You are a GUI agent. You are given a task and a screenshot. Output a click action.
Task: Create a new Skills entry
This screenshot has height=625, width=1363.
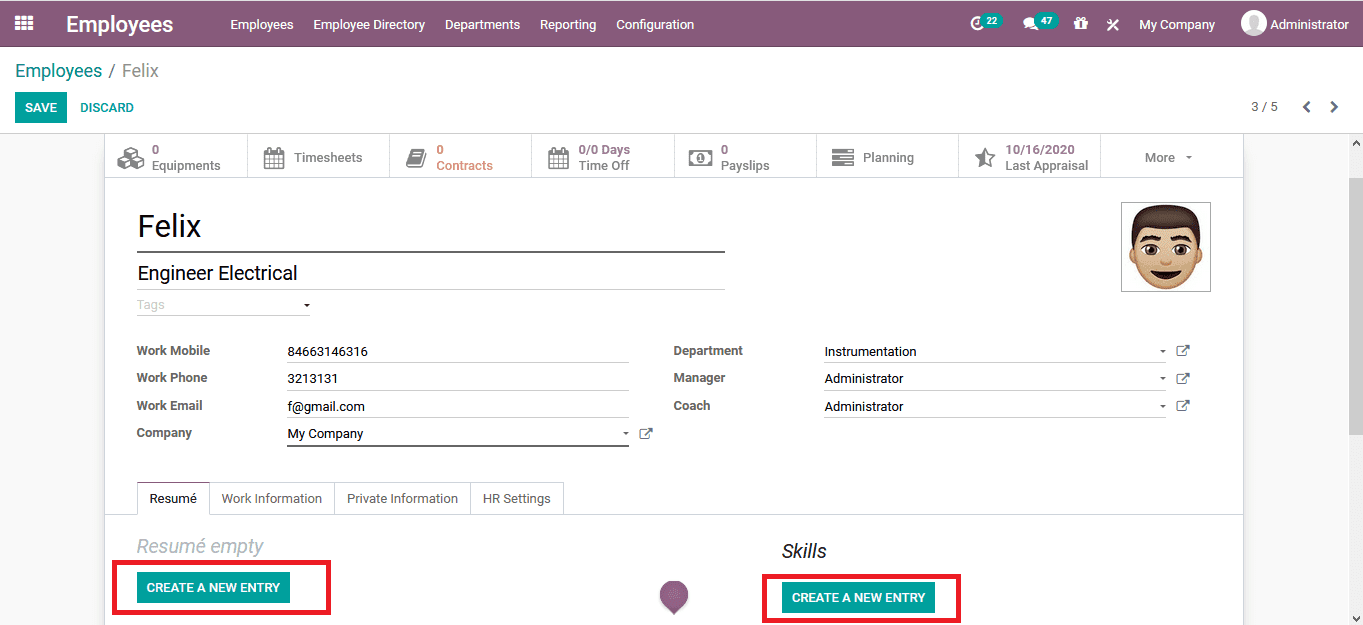coord(858,597)
